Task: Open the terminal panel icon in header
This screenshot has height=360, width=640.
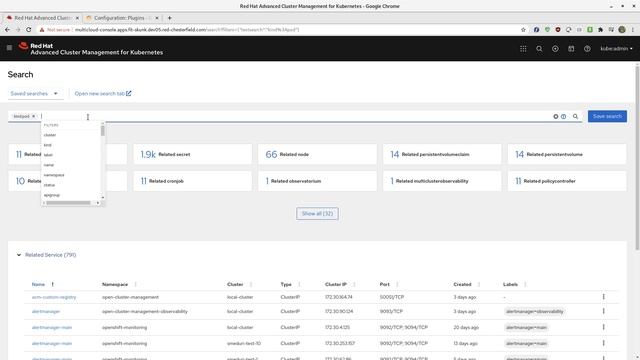Action: [x=571, y=49]
